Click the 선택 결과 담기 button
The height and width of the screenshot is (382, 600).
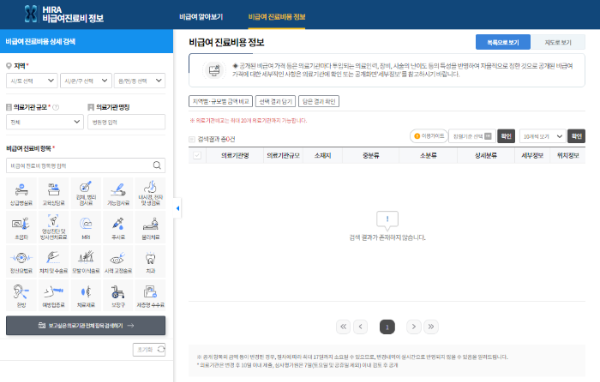[x=276, y=101]
